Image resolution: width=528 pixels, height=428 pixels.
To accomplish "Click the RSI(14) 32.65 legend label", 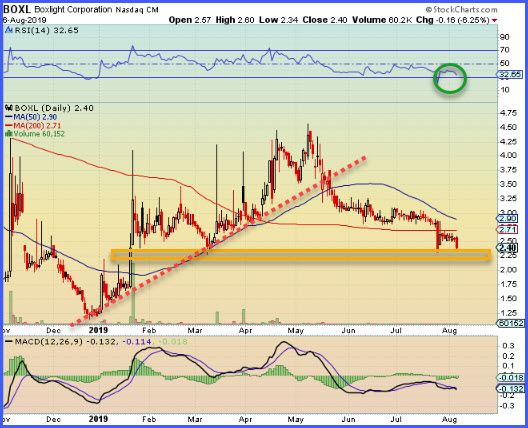I will coord(46,30).
